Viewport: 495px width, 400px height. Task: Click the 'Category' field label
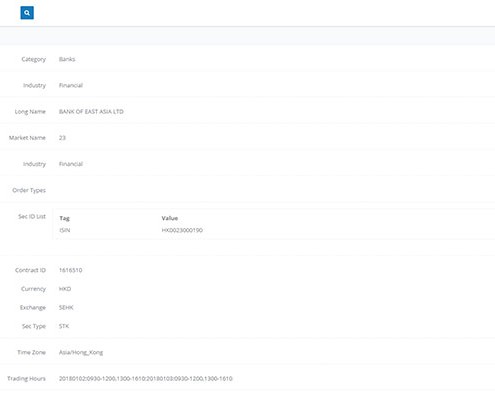33,59
